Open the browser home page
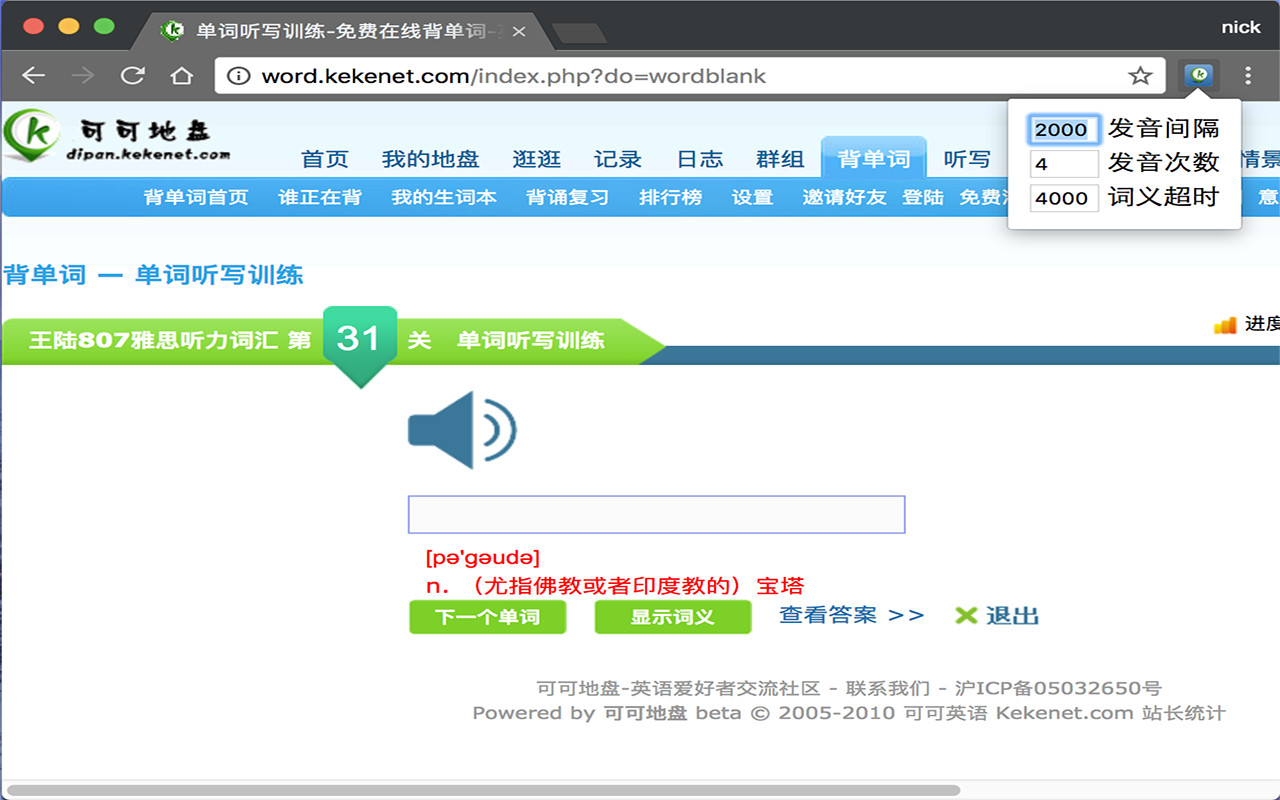 [181, 76]
